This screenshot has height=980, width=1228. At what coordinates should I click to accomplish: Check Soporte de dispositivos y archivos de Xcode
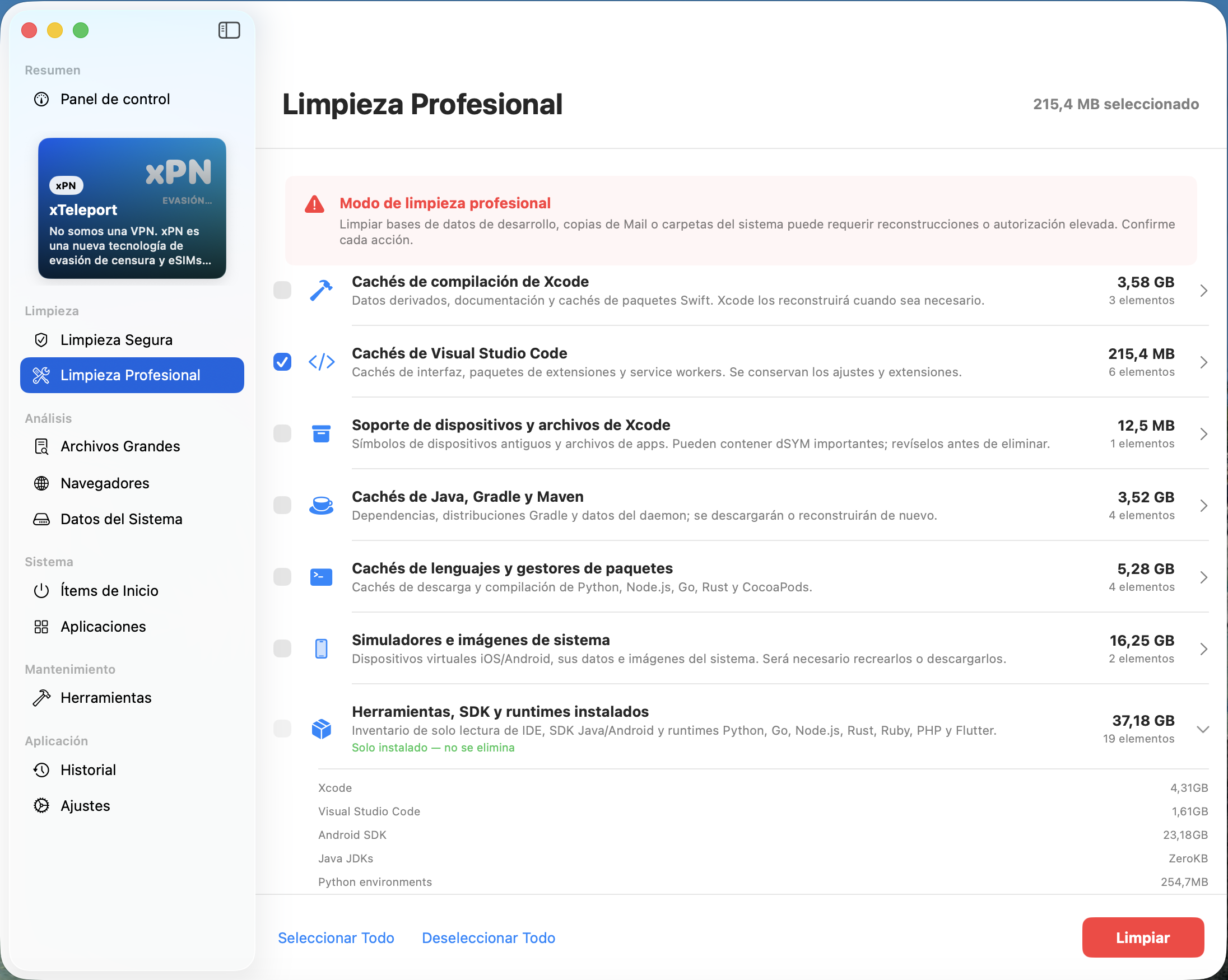[x=282, y=434]
